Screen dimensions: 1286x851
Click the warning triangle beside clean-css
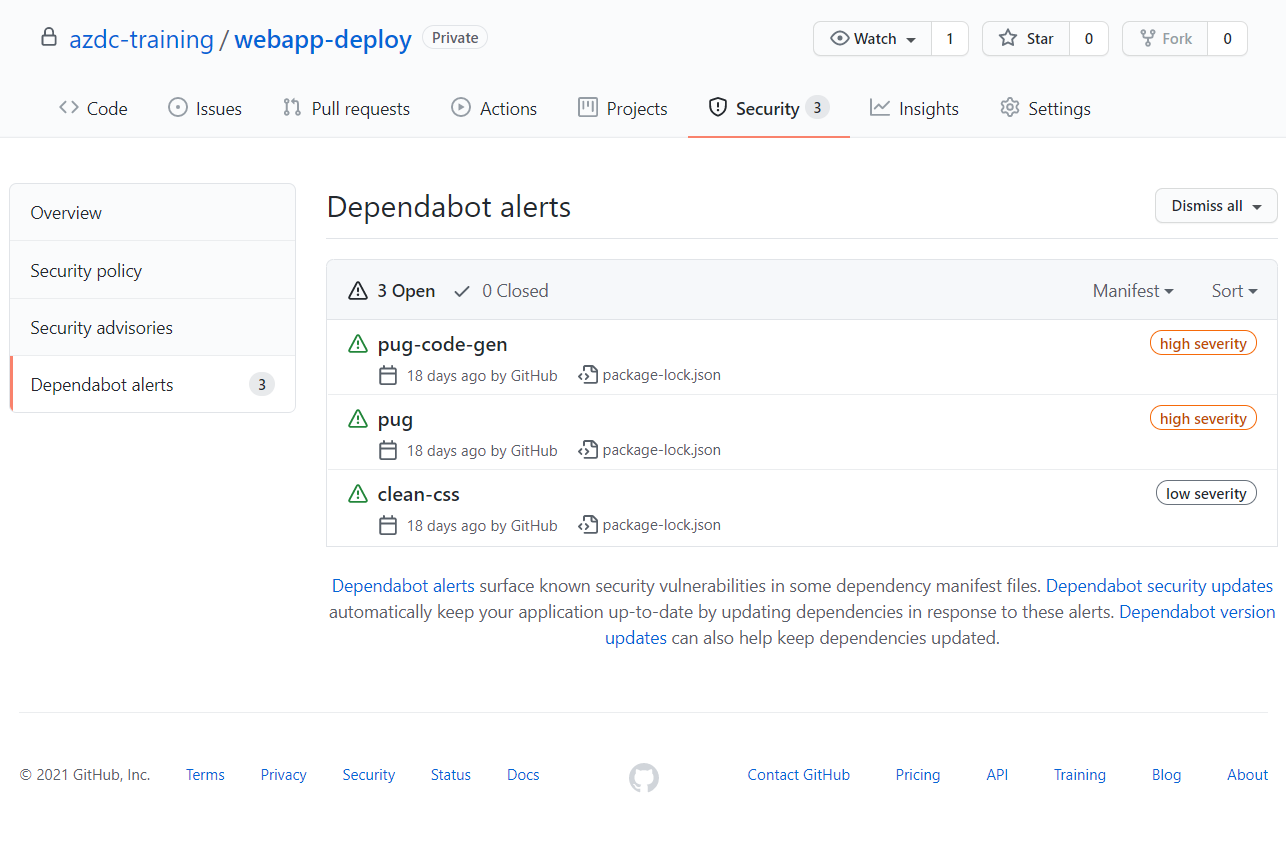358,493
